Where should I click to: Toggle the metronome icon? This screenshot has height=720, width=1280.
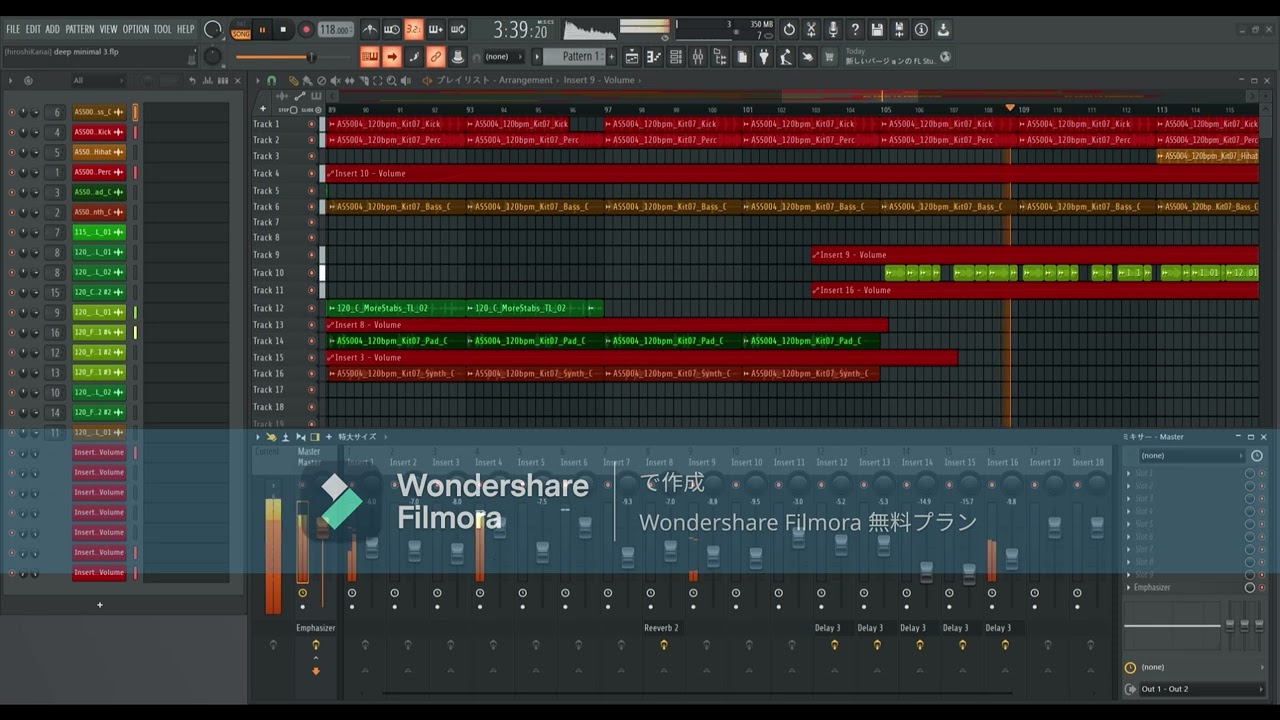tap(369, 30)
